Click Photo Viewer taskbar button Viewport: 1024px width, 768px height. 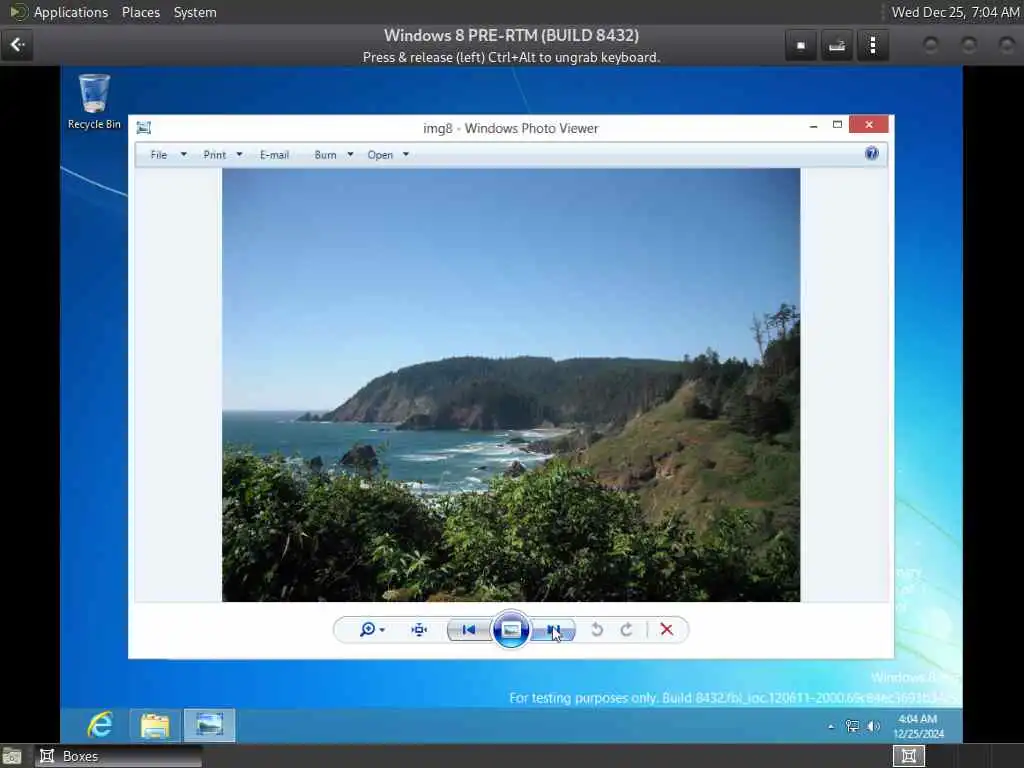pyautogui.click(x=210, y=725)
